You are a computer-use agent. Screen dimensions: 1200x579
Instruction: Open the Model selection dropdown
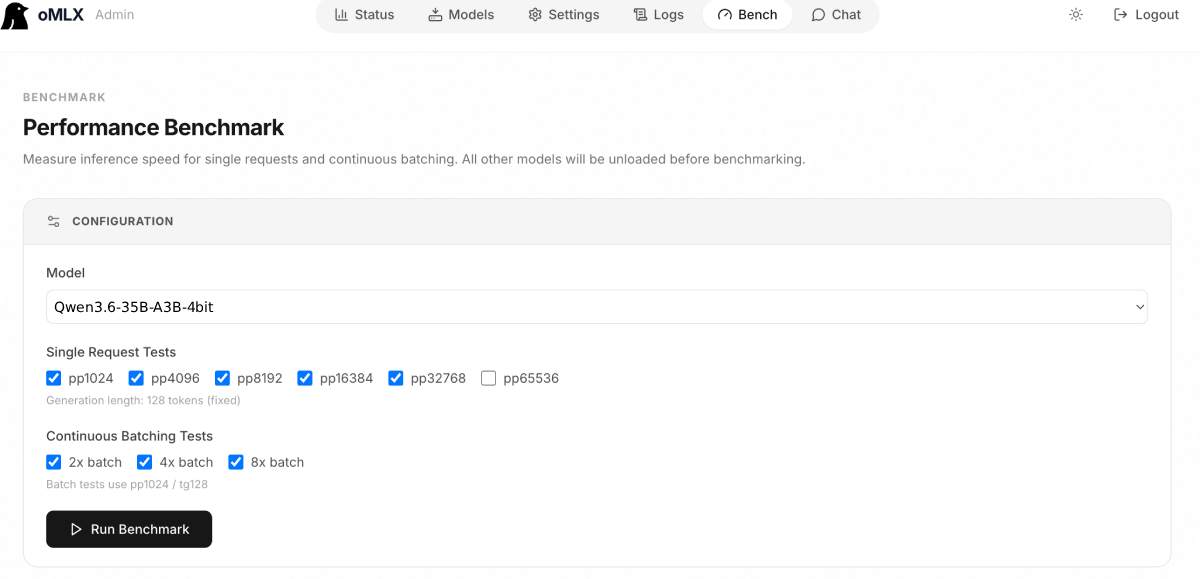[x=597, y=307]
